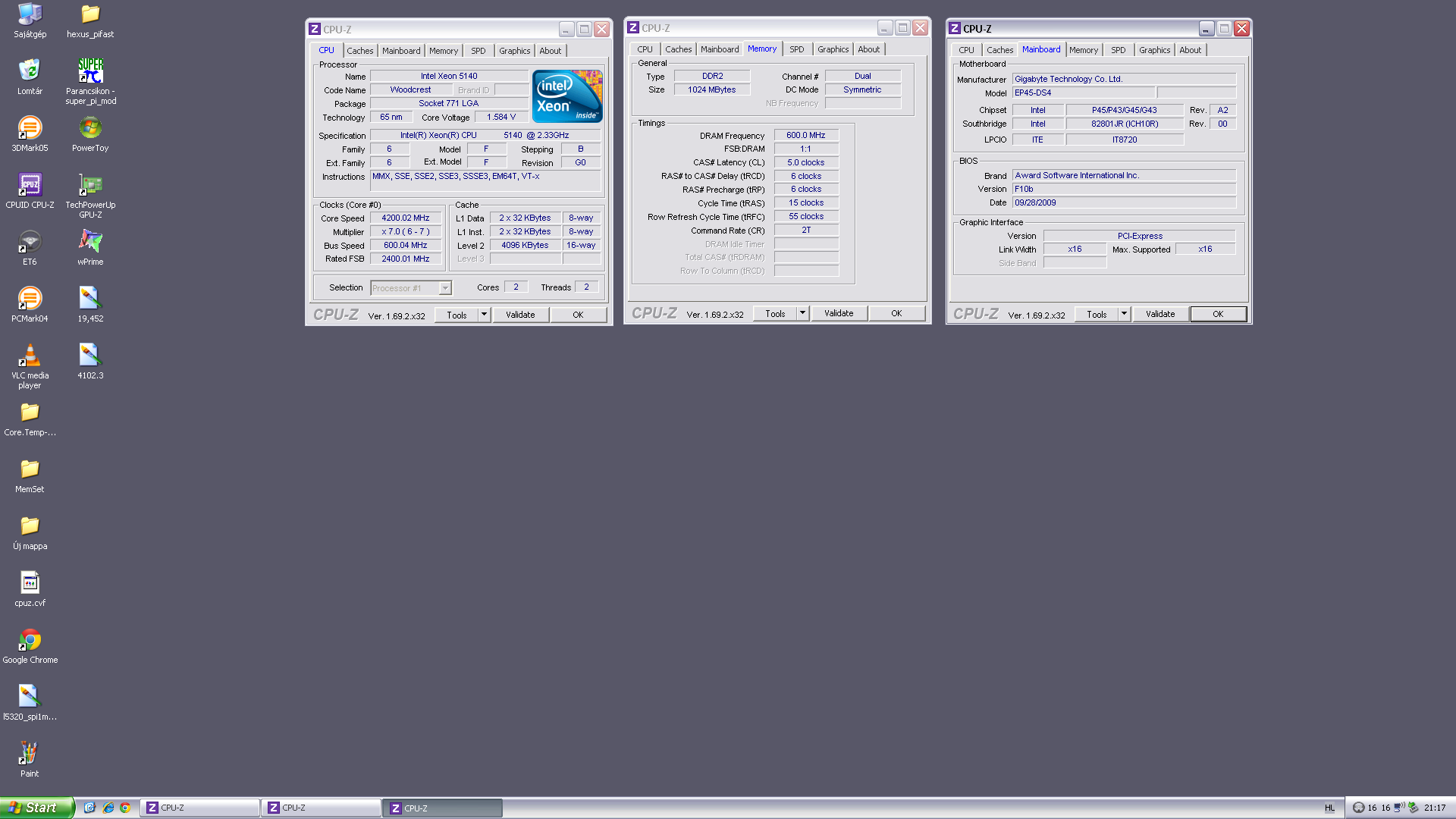Click the Core Voltage value 1.584 V
This screenshot has height=819, width=1456.
501,118
